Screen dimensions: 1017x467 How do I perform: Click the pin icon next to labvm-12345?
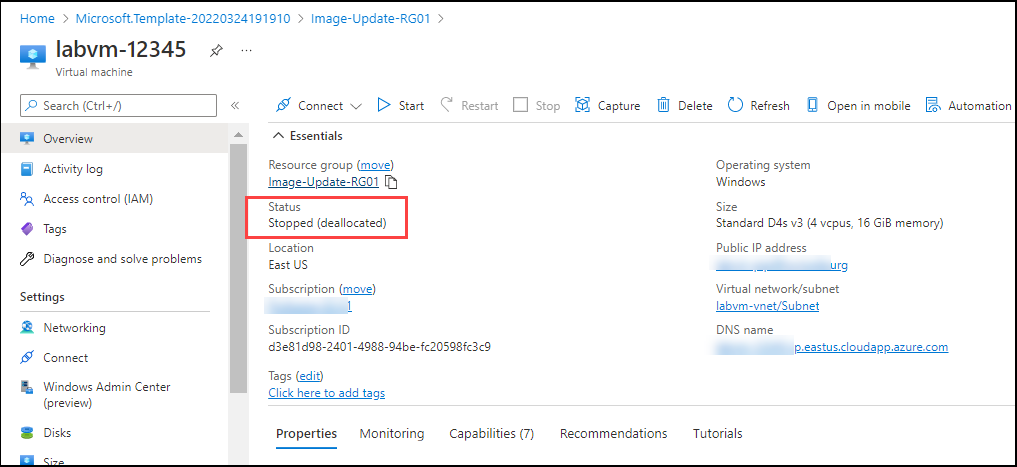tap(216, 51)
